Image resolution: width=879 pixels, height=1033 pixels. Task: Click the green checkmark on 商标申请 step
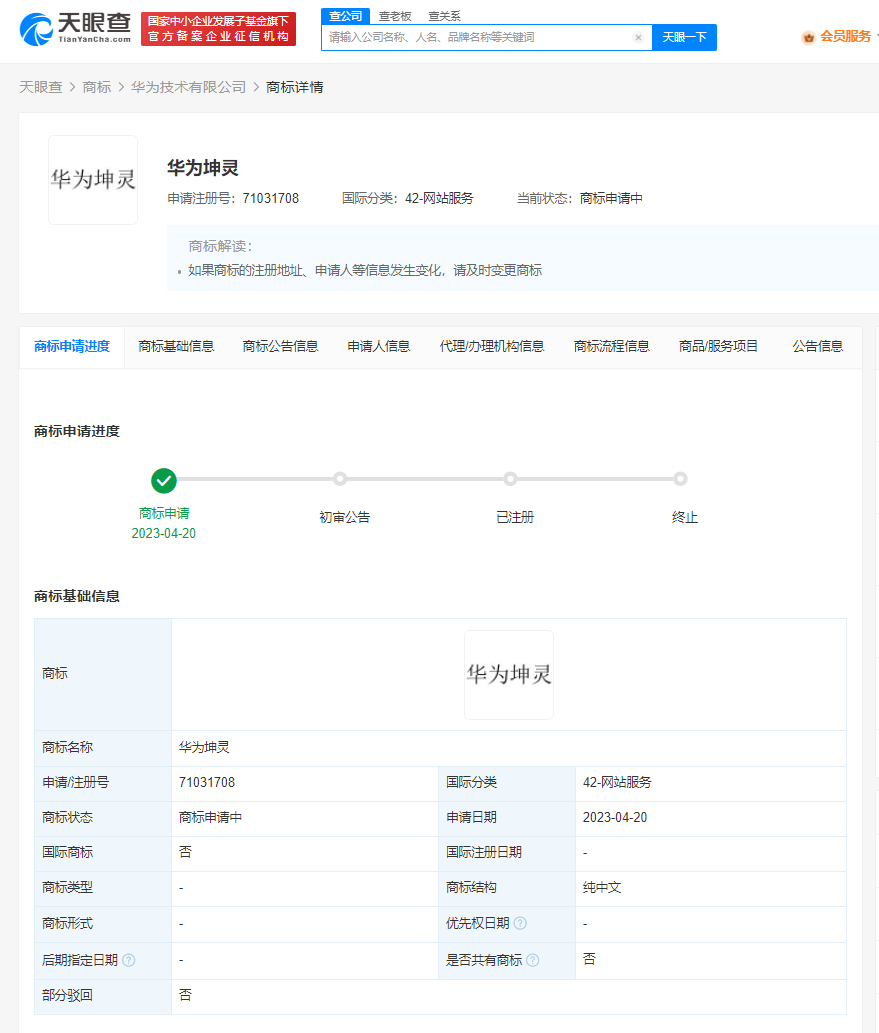point(163,481)
